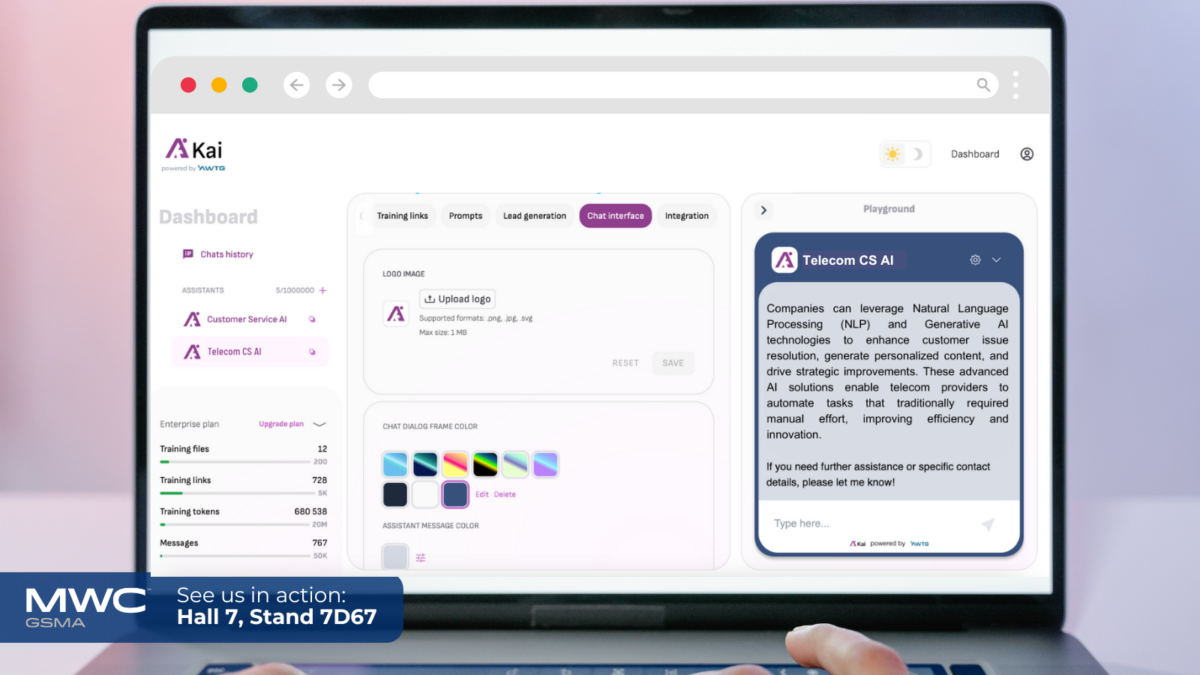
Task: Open Chats history from the sidebar
Action: (x=218, y=254)
